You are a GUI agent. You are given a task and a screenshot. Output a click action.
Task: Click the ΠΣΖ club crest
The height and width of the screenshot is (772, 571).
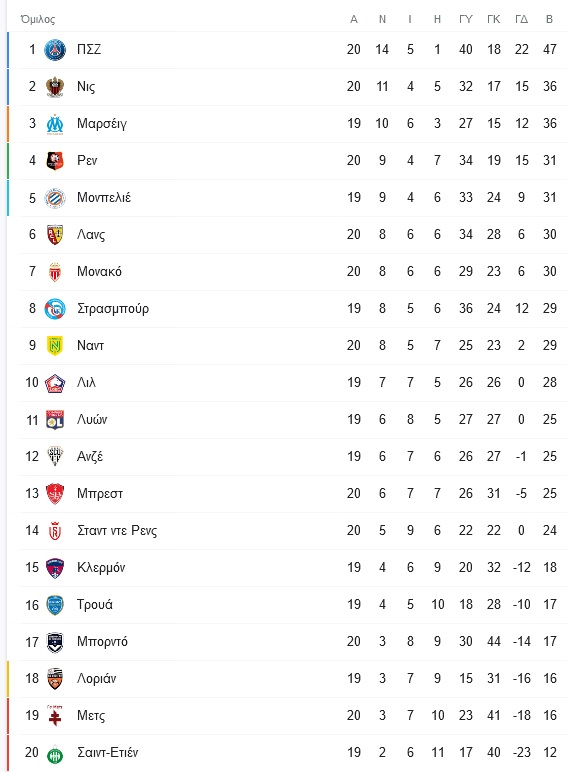tap(55, 50)
